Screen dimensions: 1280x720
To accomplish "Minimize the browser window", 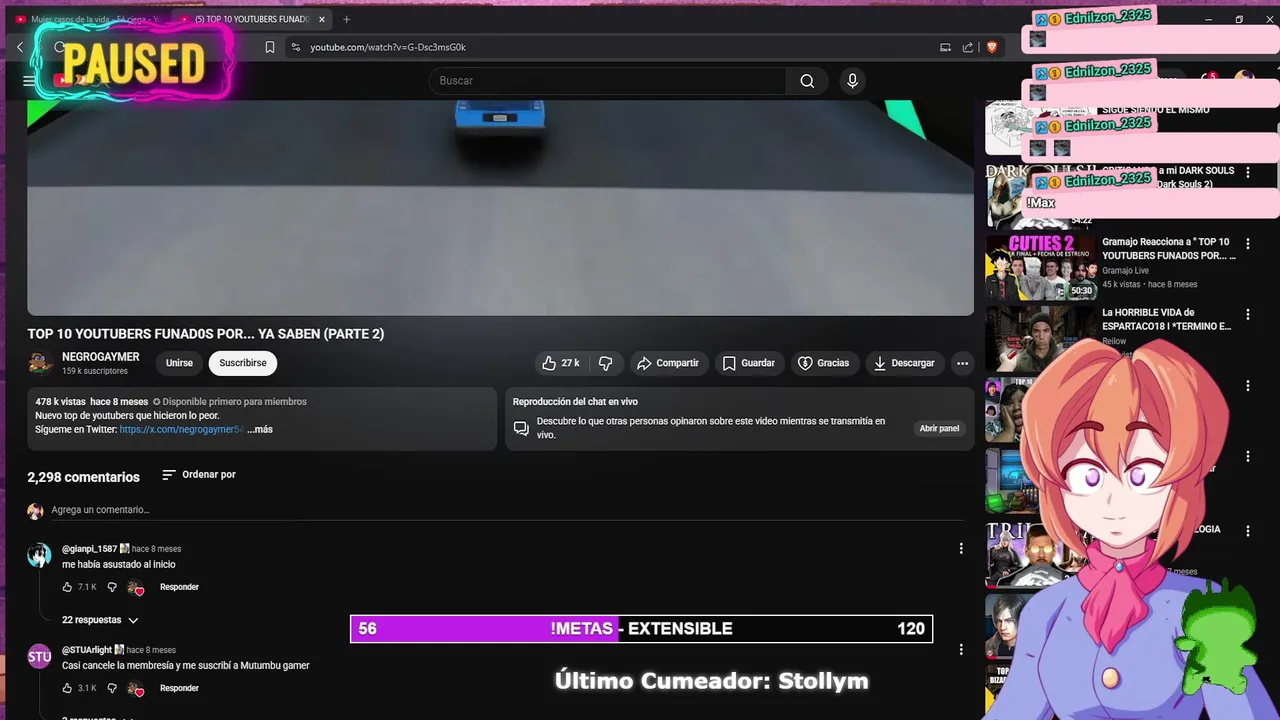I will (x=1208, y=19).
